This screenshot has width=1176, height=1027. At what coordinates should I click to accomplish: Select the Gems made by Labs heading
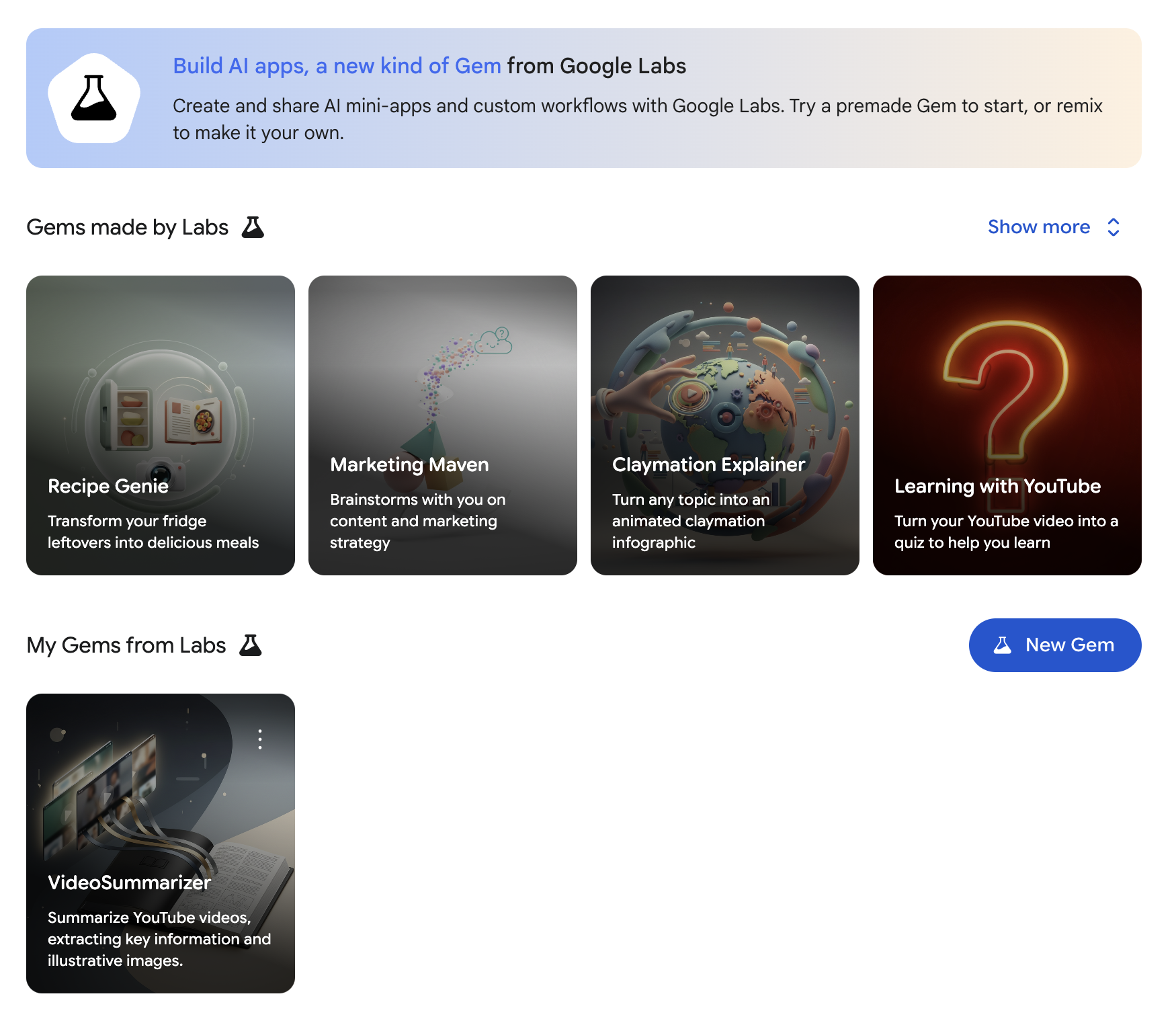click(x=127, y=227)
